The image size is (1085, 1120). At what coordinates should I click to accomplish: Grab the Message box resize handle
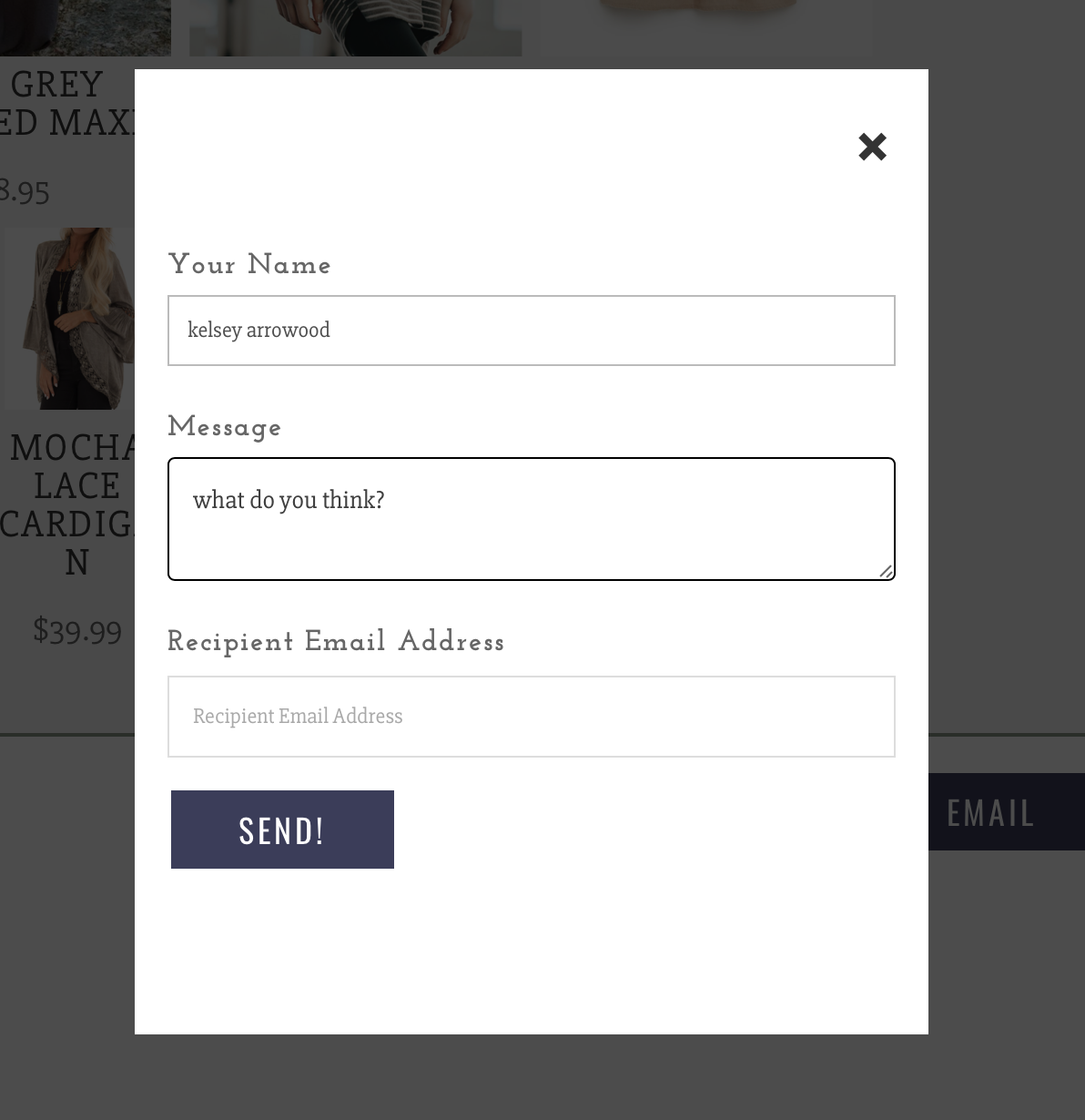point(886,571)
